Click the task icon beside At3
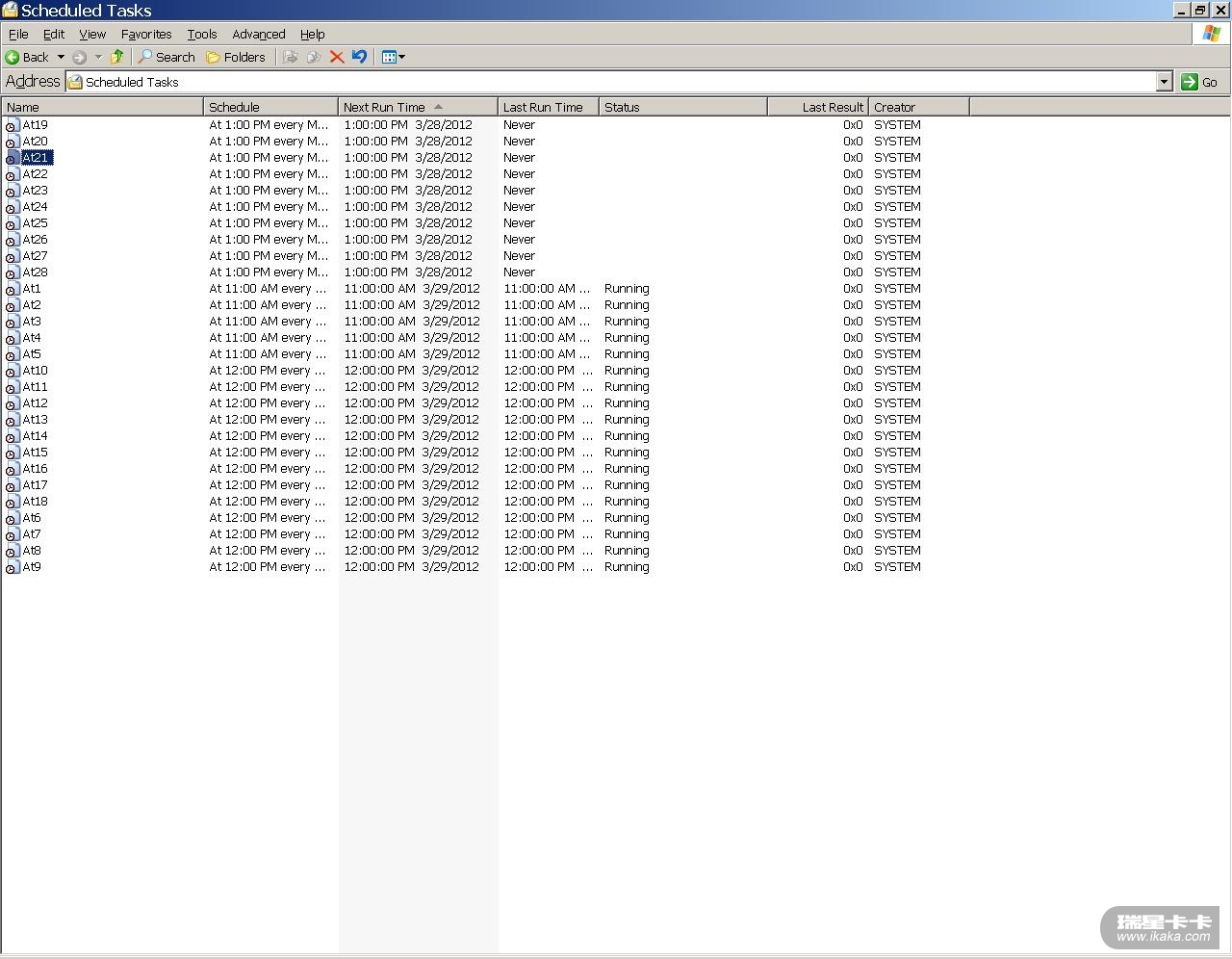This screenshot has width=1232, height=959. point(13,322)
